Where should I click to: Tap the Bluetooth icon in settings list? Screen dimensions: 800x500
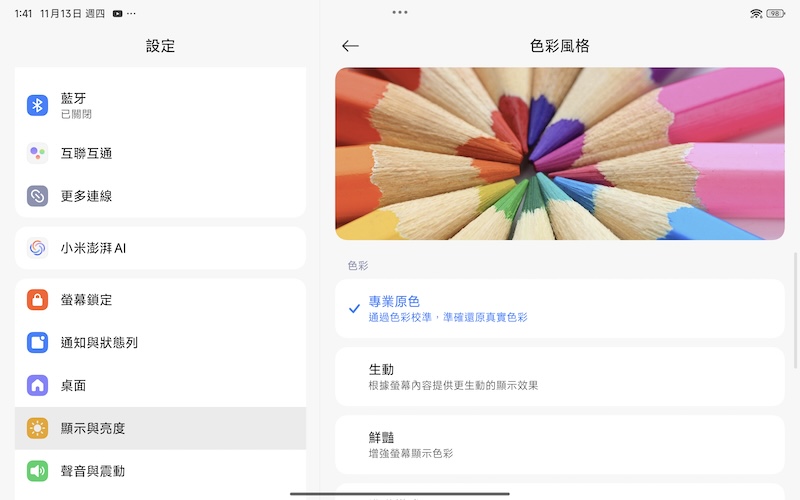pos(37,105)
